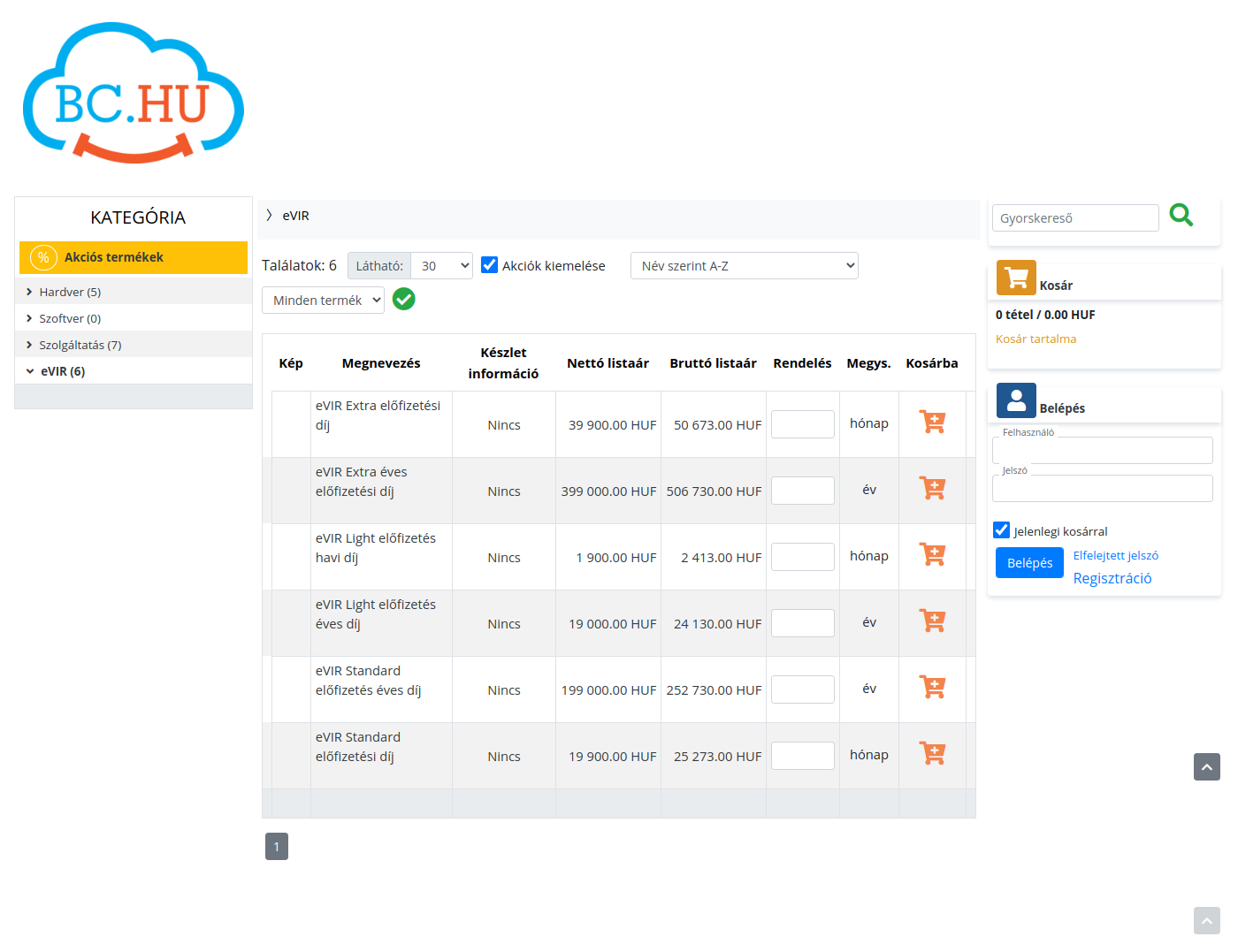This screenshot has height=952, width=1238.
Task: Focus the Gyorskereső search field
Action: (x=1075, y=218)
